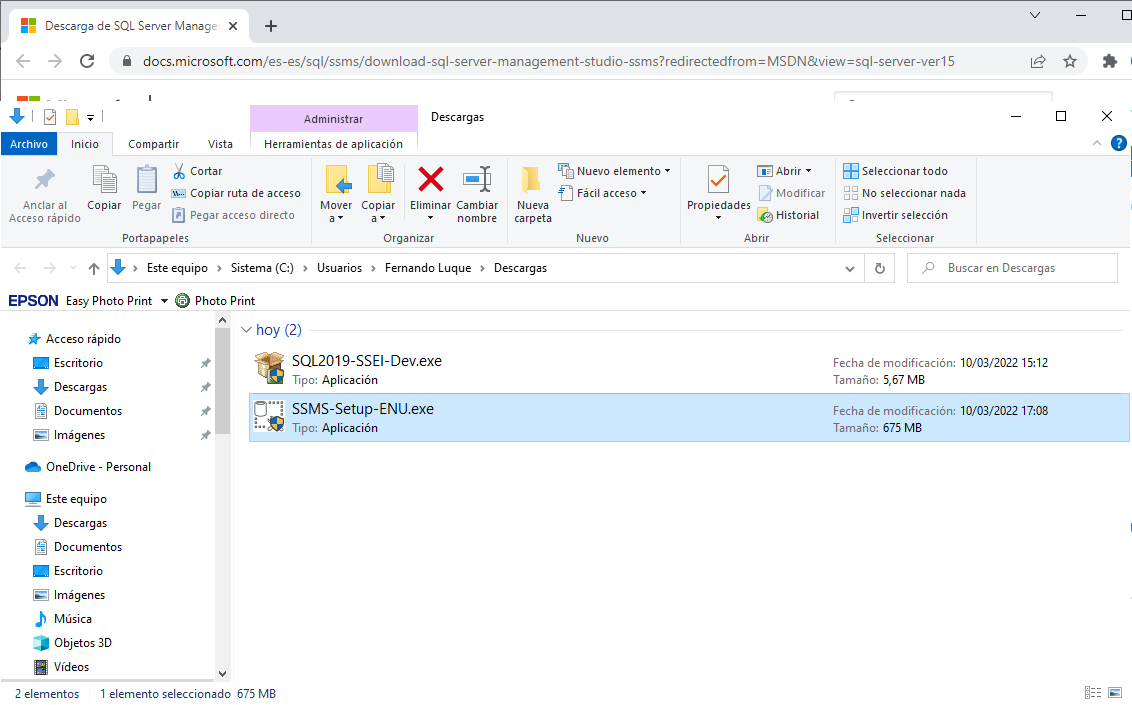Click Seleccionar todo
Viewport: 1132px width, 705px height.
pyautogui.click(x=895, y=171)
